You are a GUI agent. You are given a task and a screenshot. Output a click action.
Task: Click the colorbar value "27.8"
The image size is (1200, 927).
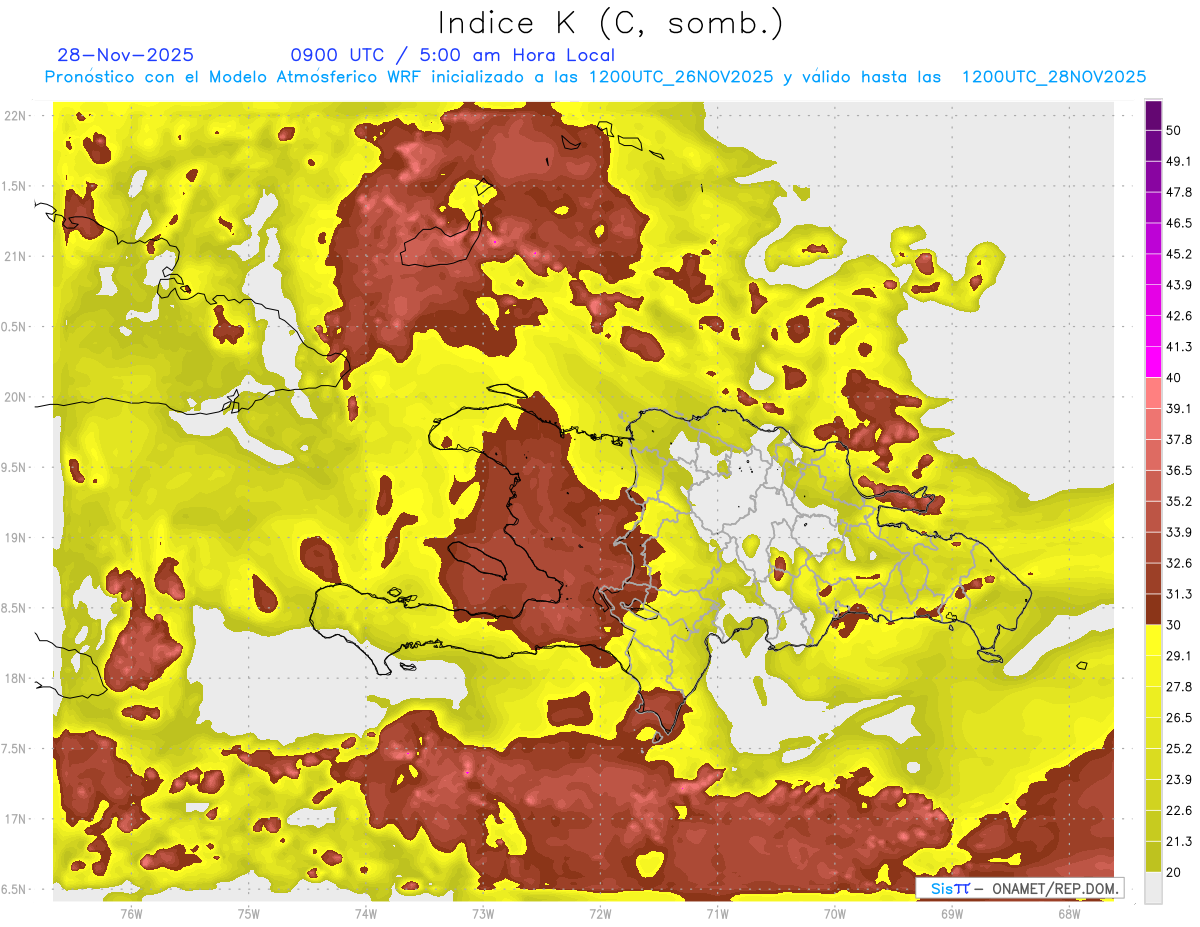pyautogui.click(x=1179, y=686)
